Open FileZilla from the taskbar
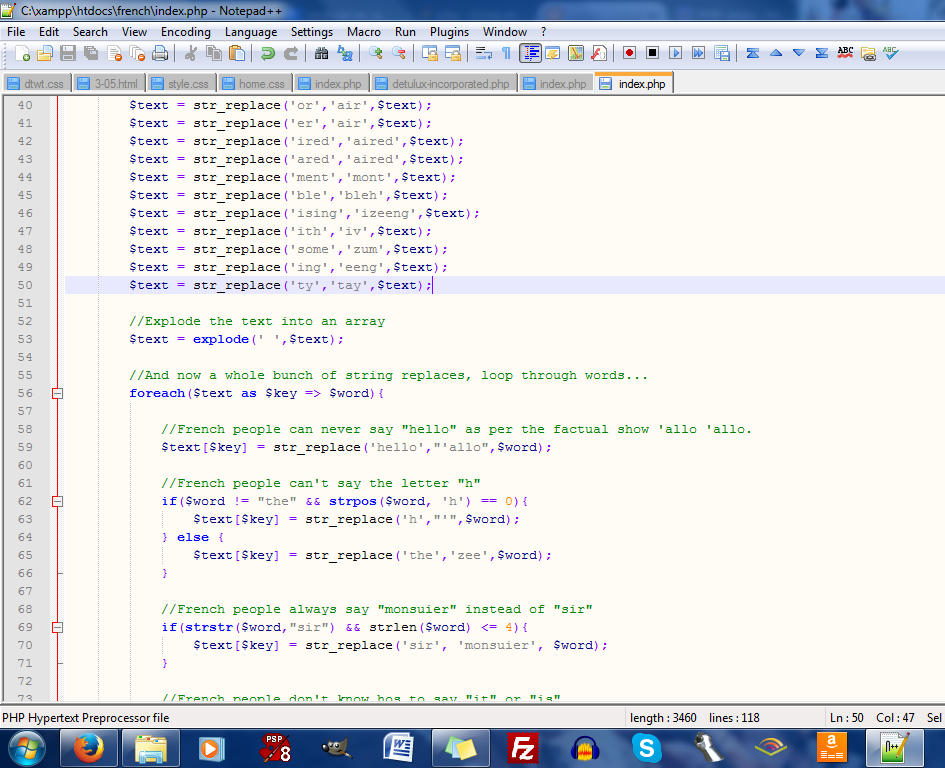Screen dimensions: 945x768 522,749
